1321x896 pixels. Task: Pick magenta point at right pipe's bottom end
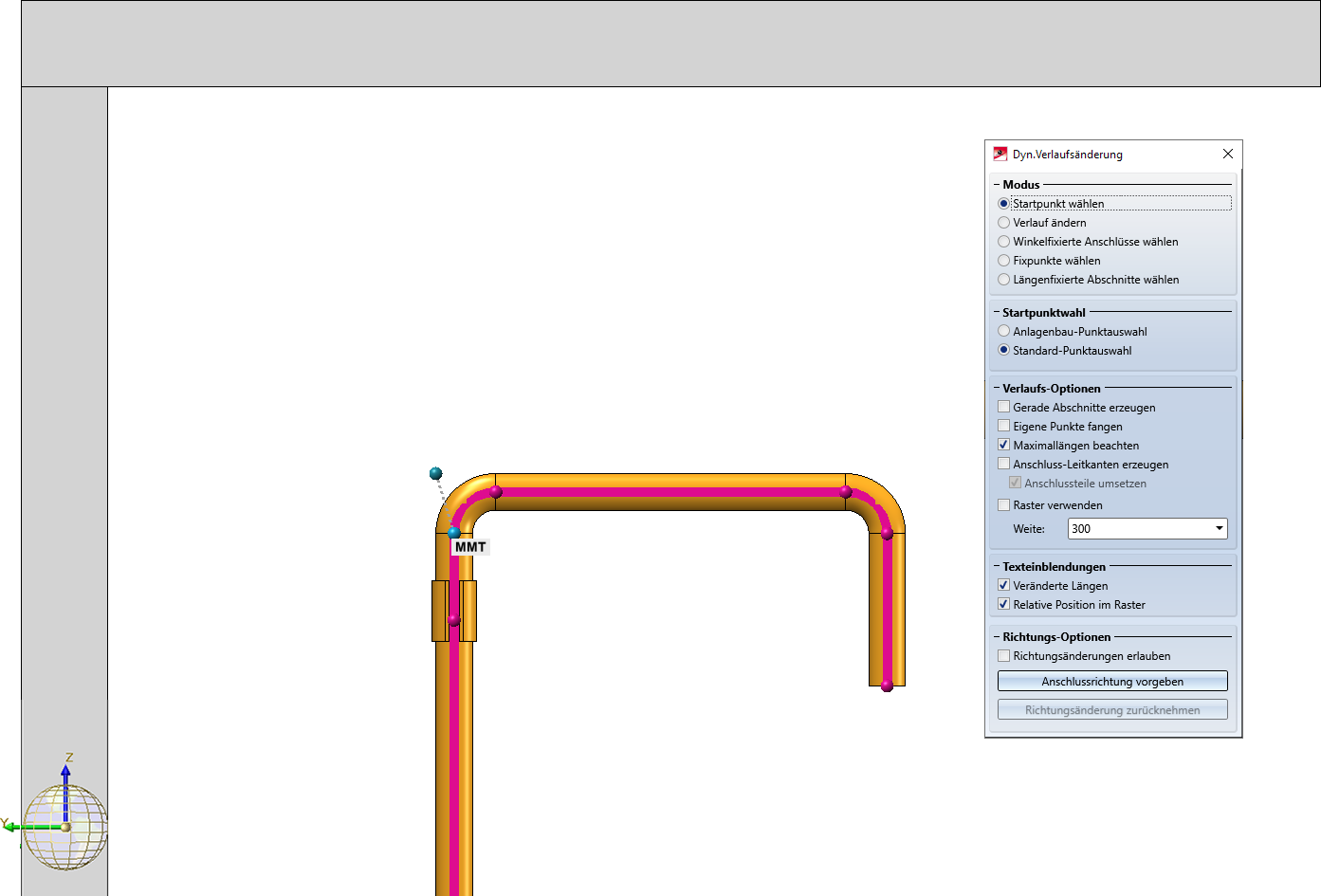coord(887,686)
